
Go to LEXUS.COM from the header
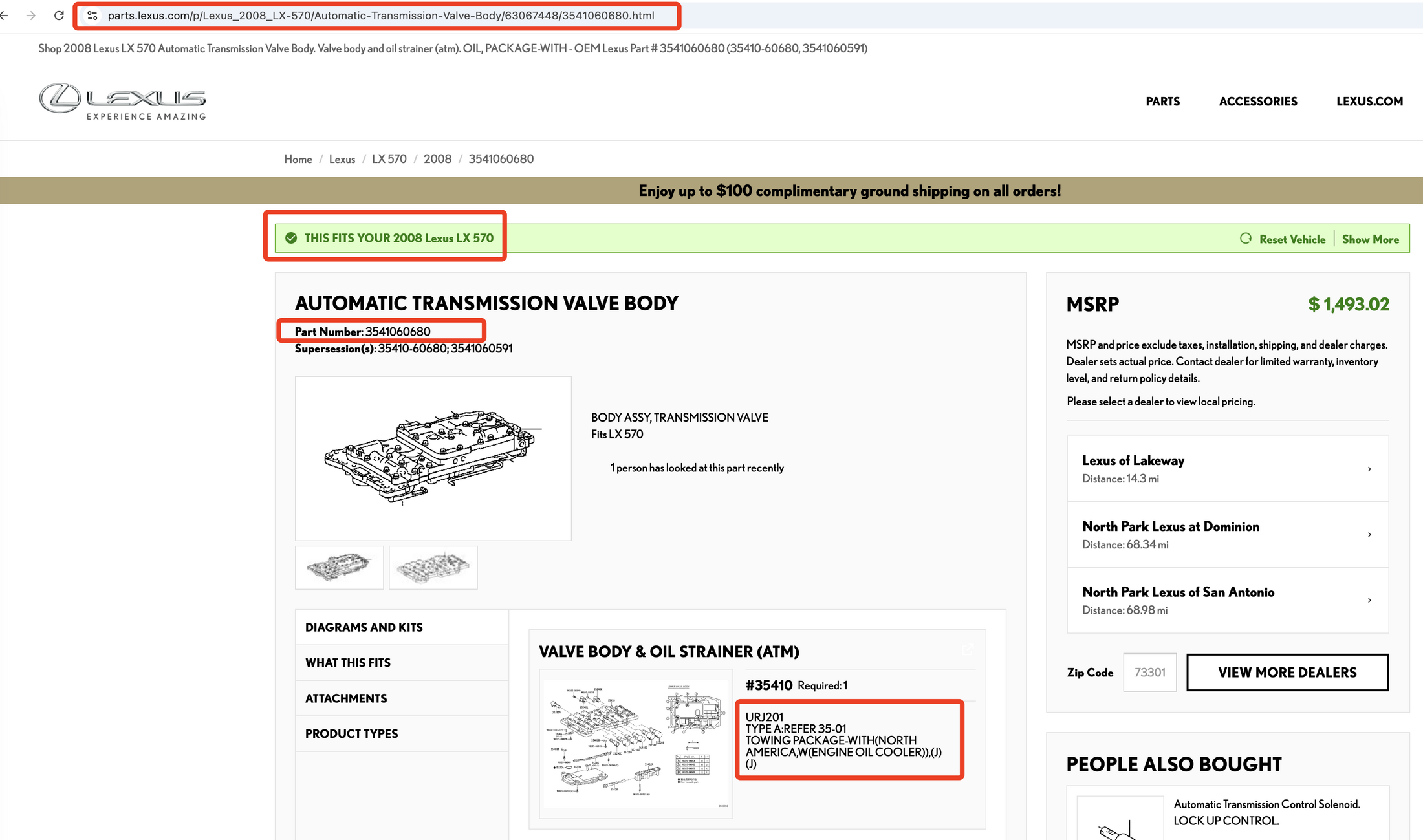click(1369, 102)
